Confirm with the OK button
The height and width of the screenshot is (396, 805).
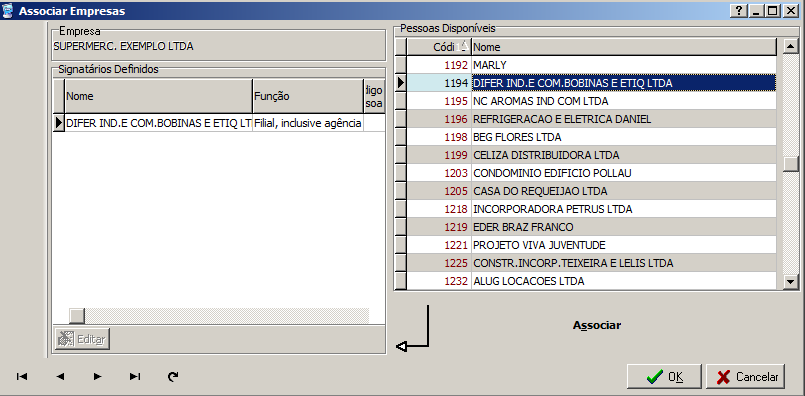click(664, 377)
